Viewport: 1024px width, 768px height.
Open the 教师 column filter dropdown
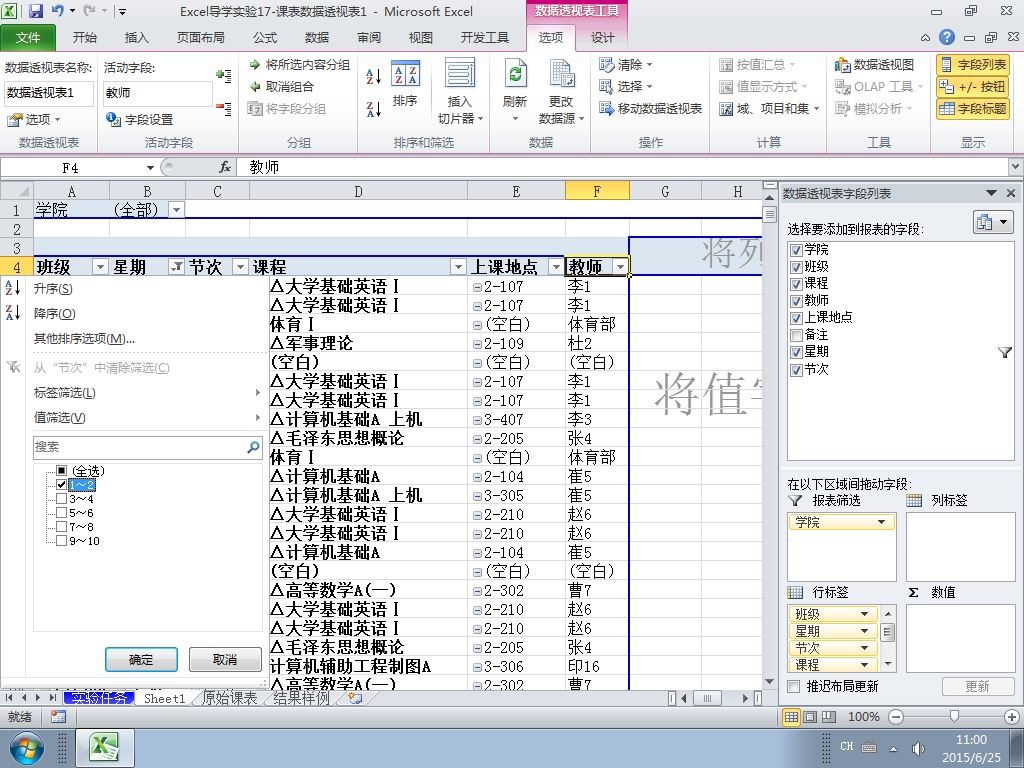(620, 266)
